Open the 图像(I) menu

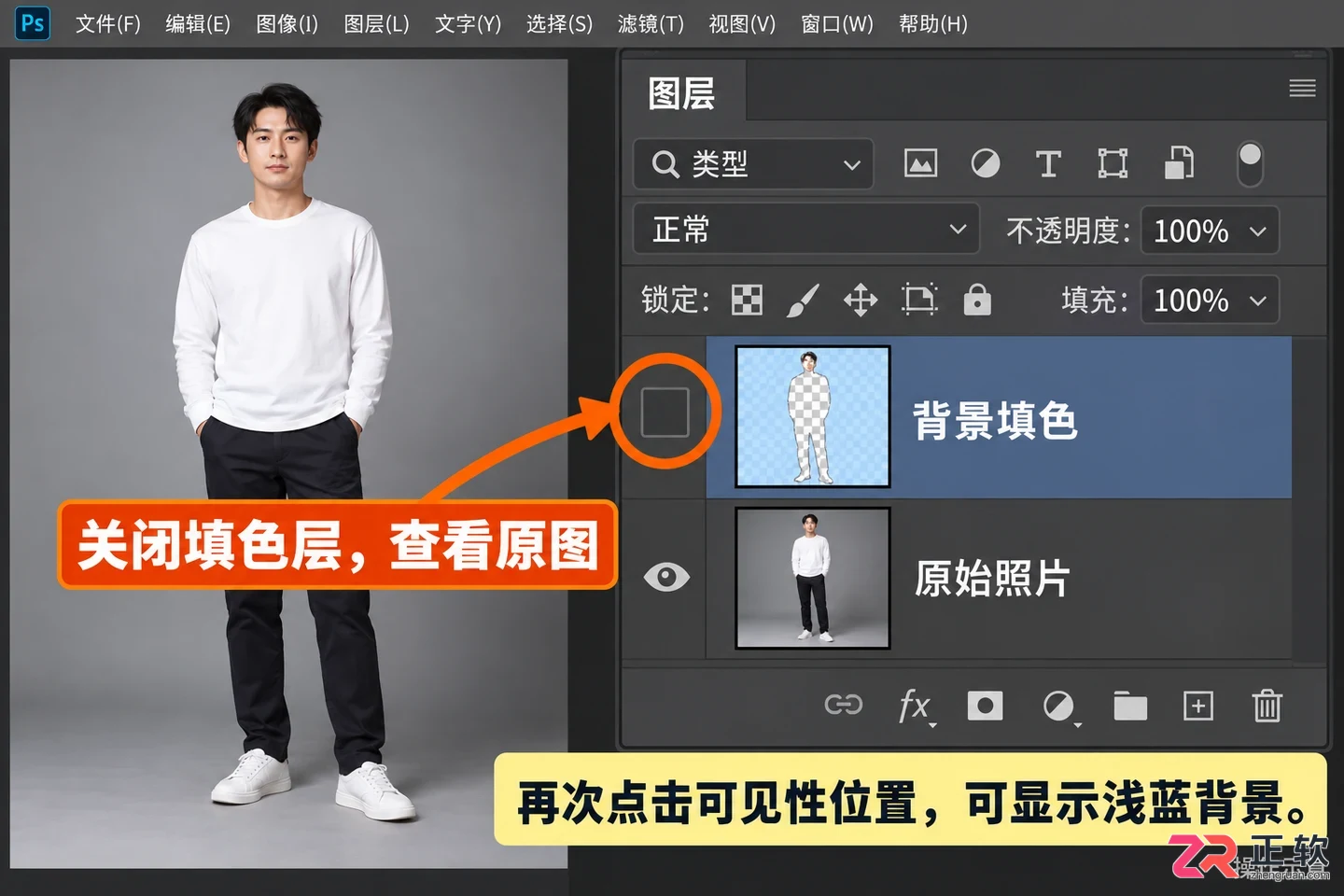pos(287,23)
